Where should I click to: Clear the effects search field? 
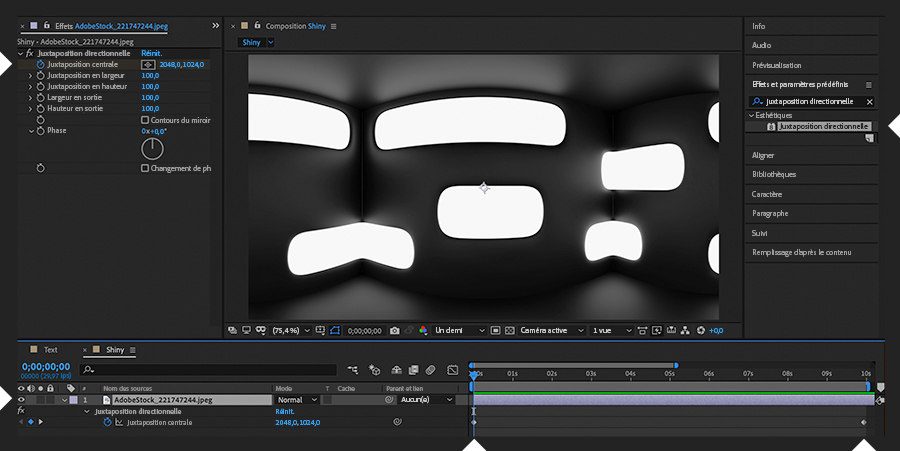point(869,101)
